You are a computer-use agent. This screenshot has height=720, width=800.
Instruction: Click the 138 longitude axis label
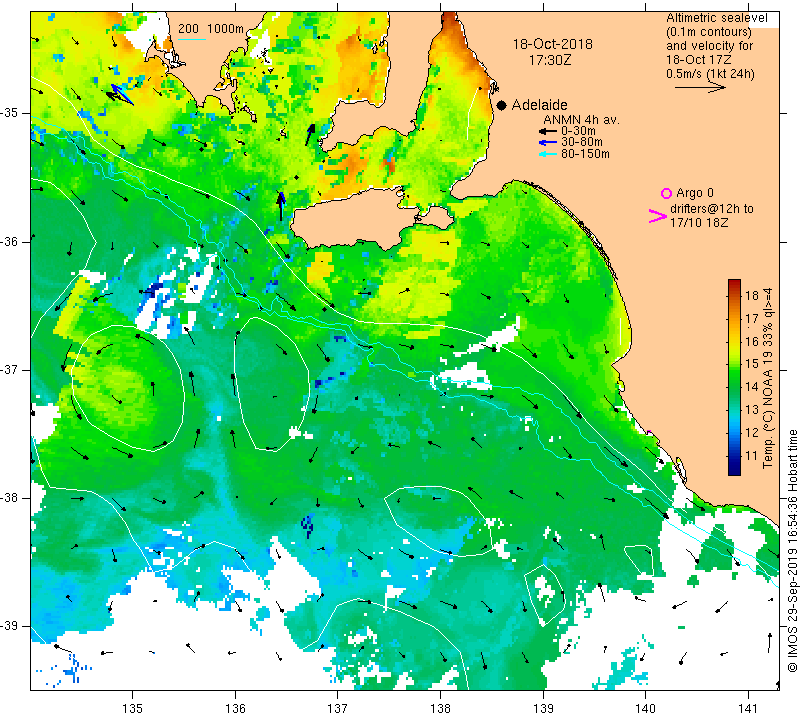pos(440,708)
